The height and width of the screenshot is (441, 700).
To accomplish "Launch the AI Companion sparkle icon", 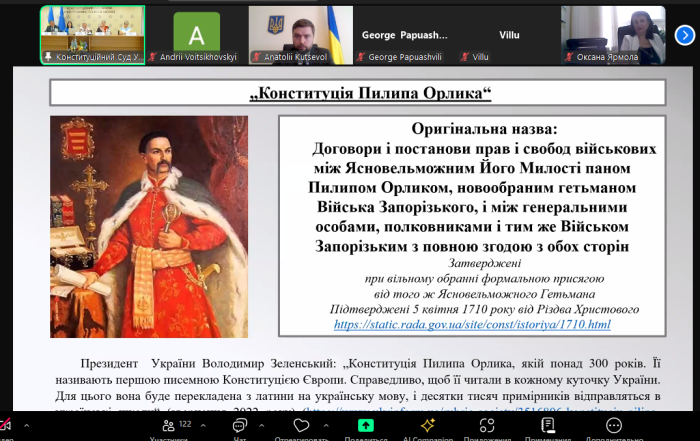I will (426, 425).
